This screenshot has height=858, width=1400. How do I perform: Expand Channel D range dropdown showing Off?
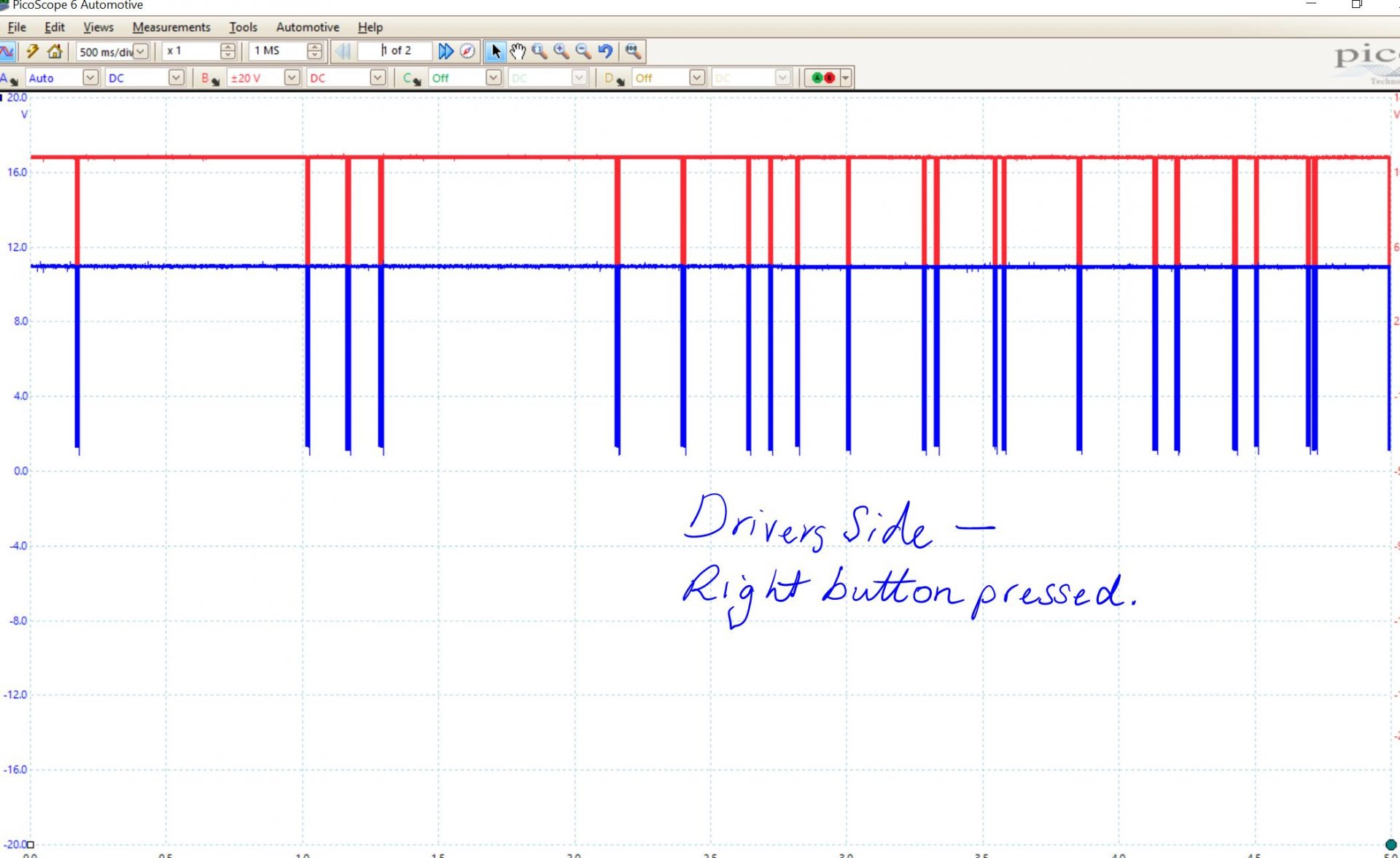pos(697,77)
